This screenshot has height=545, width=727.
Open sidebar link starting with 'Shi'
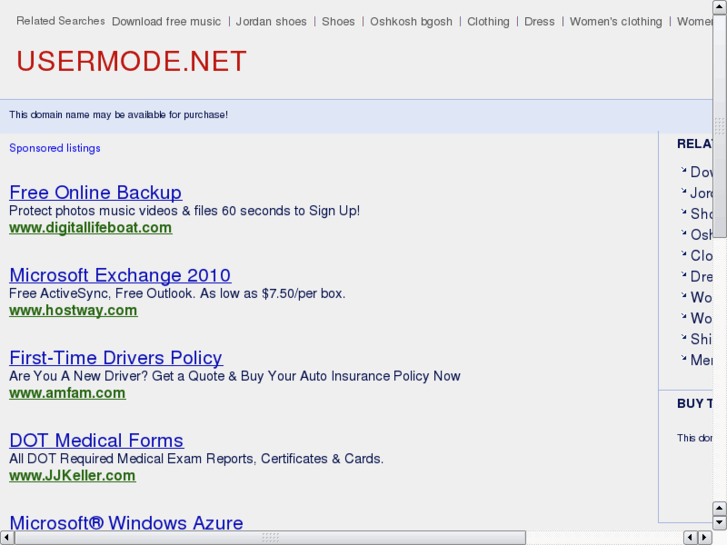click(x=701, y=339)
